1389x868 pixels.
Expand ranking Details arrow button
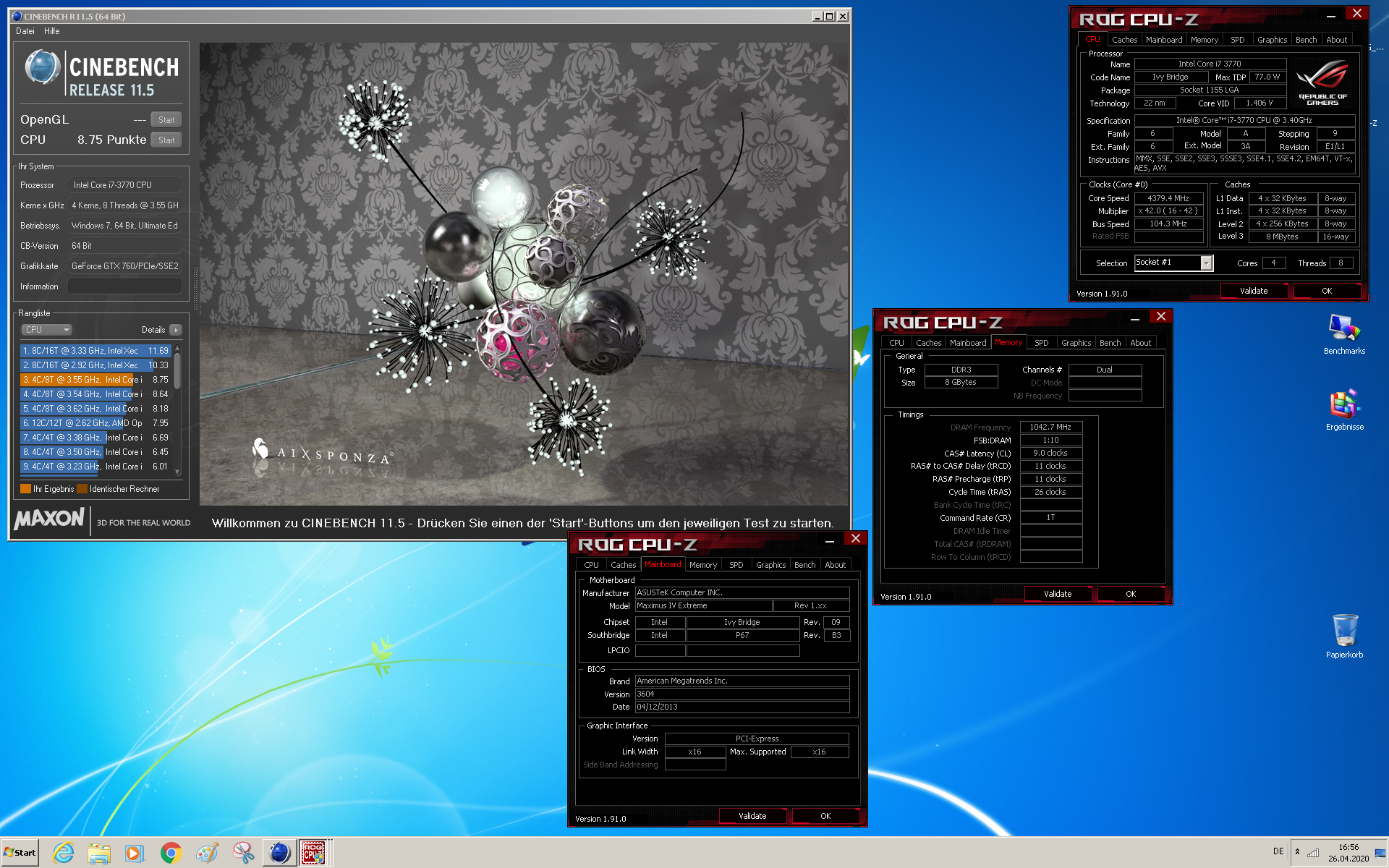coord(176,330)
